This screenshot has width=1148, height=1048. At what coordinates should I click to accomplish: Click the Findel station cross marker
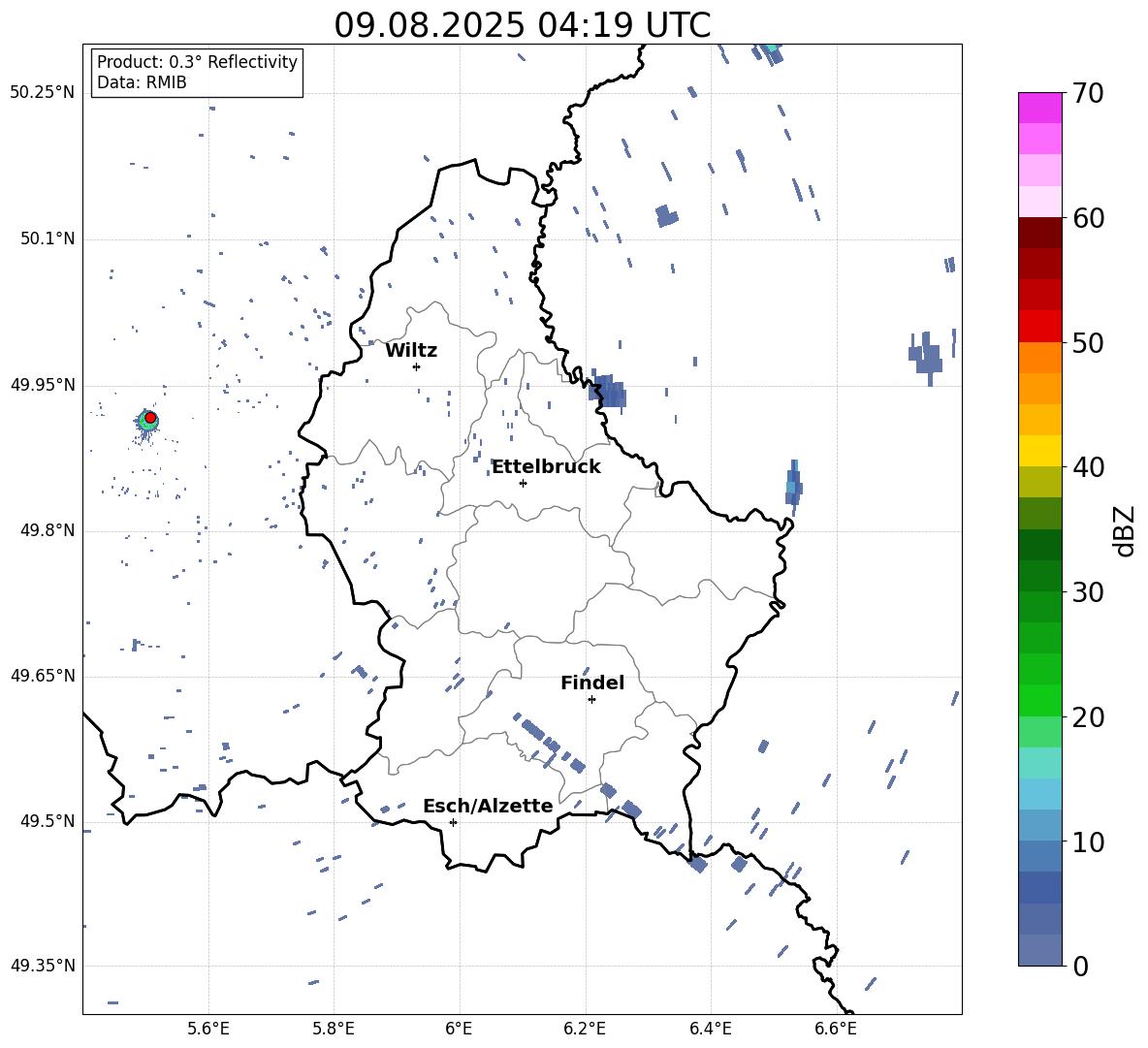pyautogui.click(x=591, y=700)
